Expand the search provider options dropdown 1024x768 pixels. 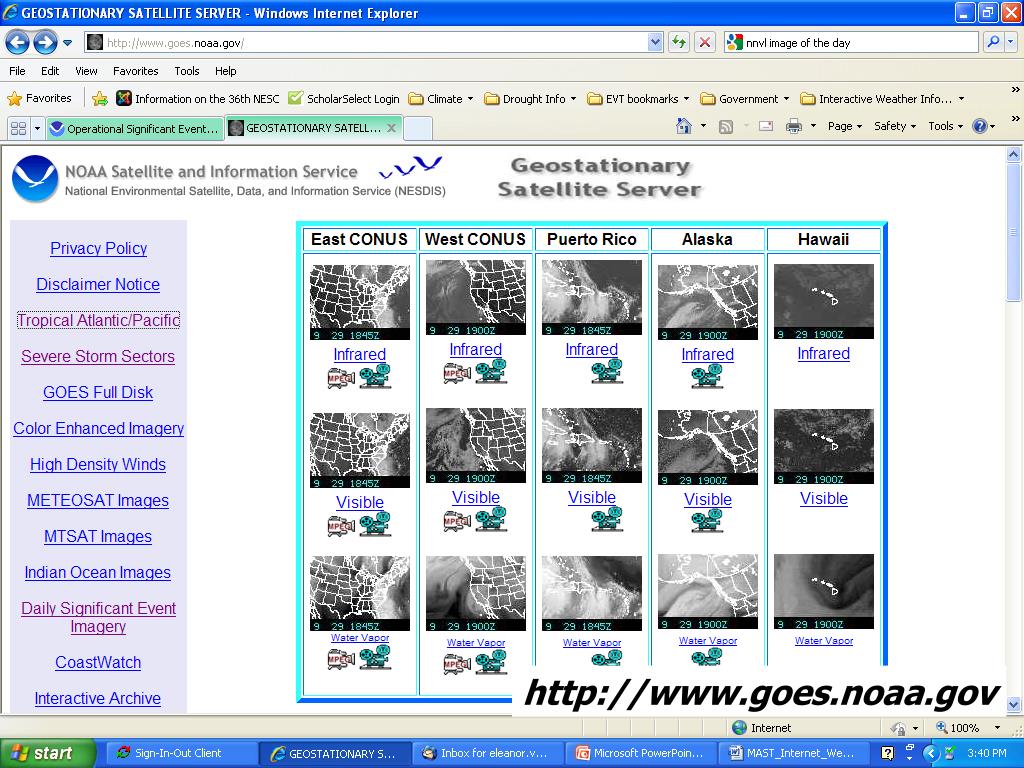click(x=1010, y=42)
